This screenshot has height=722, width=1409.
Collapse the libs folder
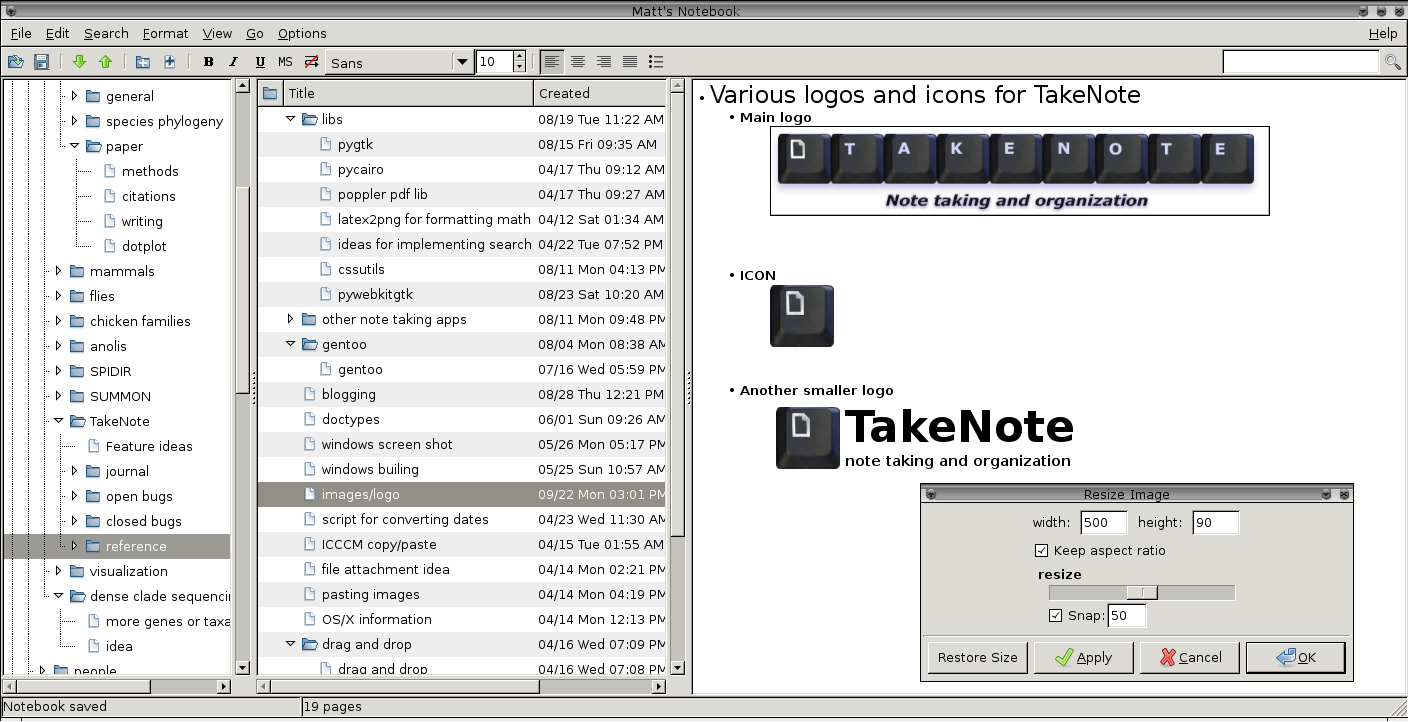pos(291,119)
